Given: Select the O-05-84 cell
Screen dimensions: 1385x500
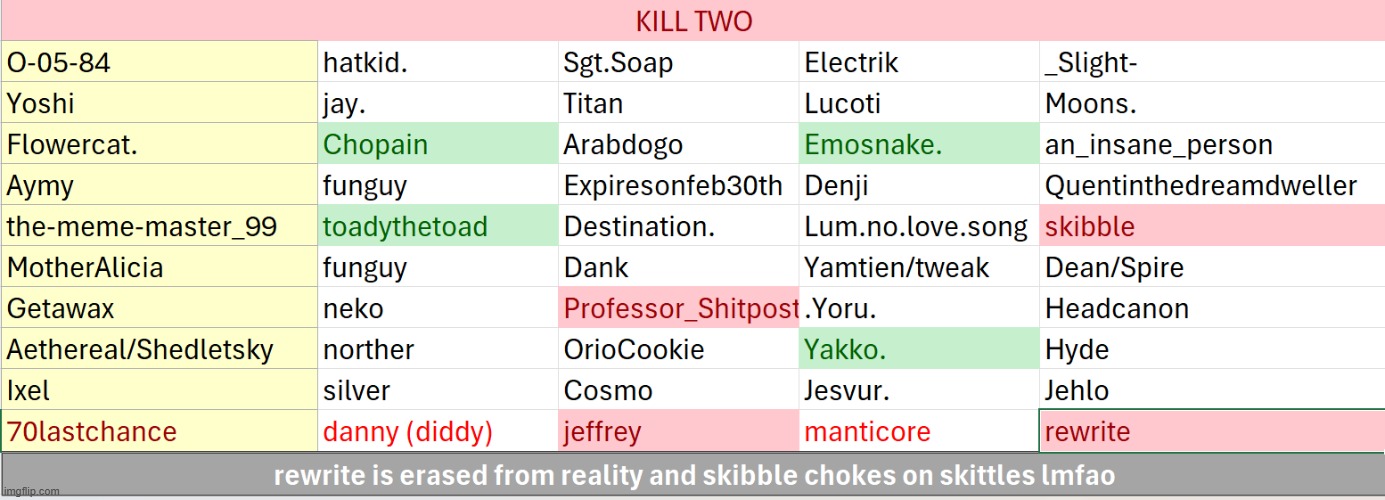Looking at the screenshot, I should pos(160,63).
